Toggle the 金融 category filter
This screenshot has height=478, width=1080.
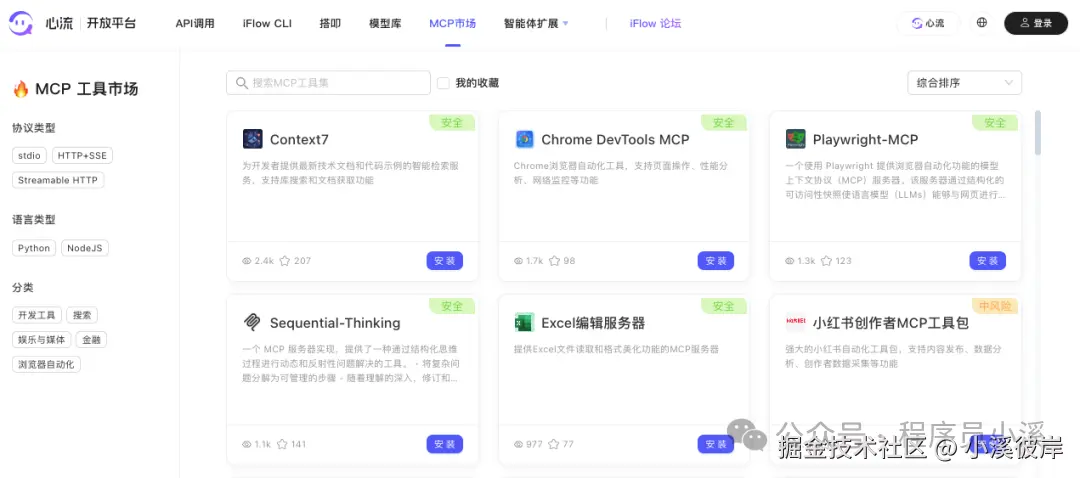pos(91,340)
